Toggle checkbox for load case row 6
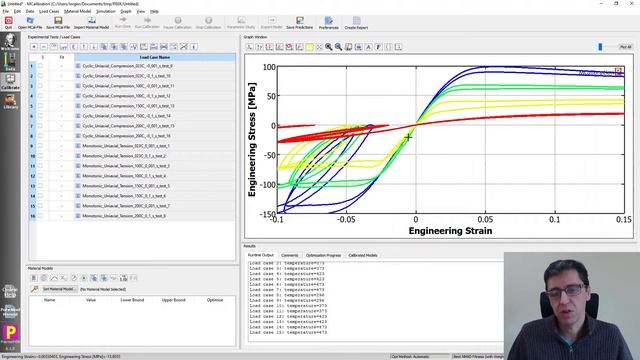 pyautogui.click(x=40, y=116)
